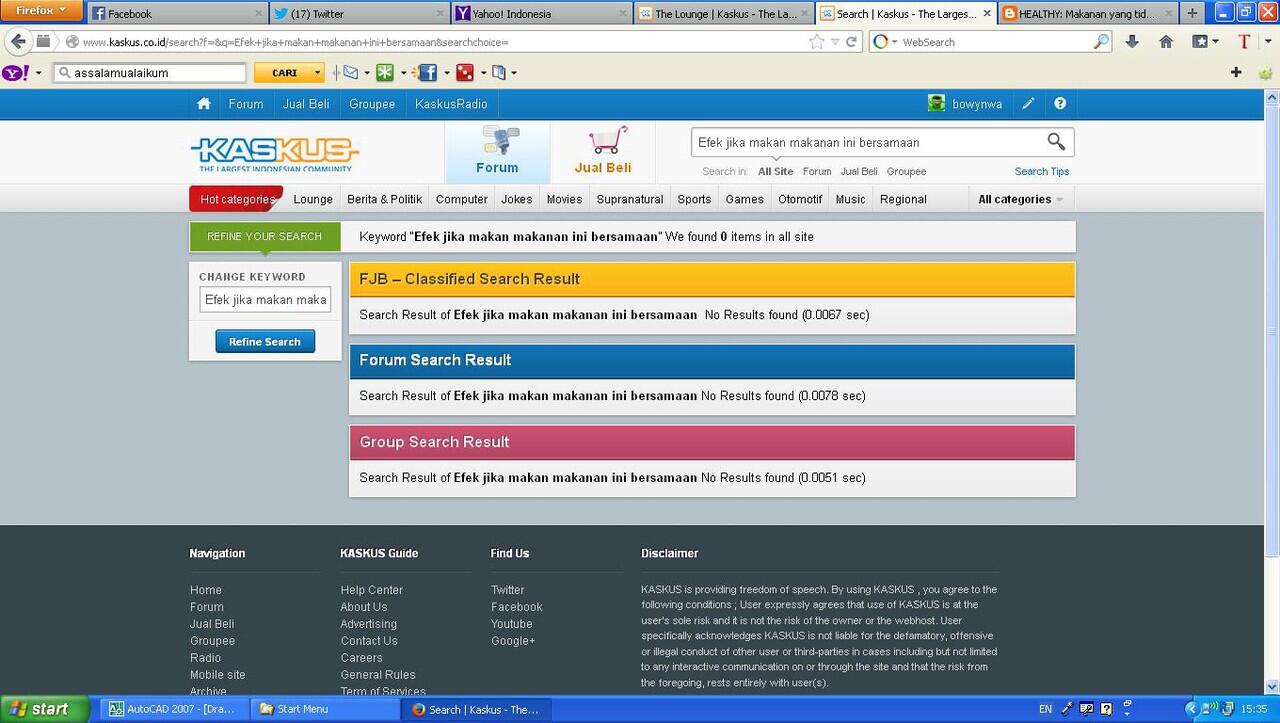Click the pencil icon in Kaskus header

coord(1028,104)
